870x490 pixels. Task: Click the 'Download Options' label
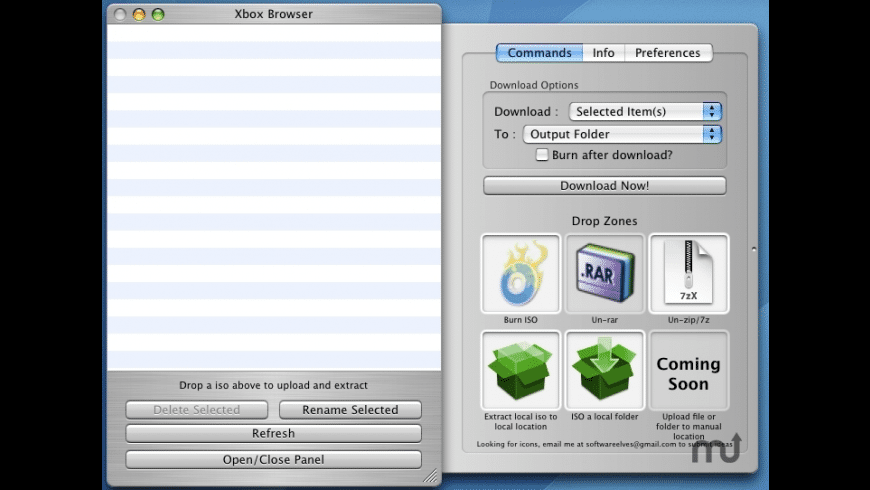(534, 85)
